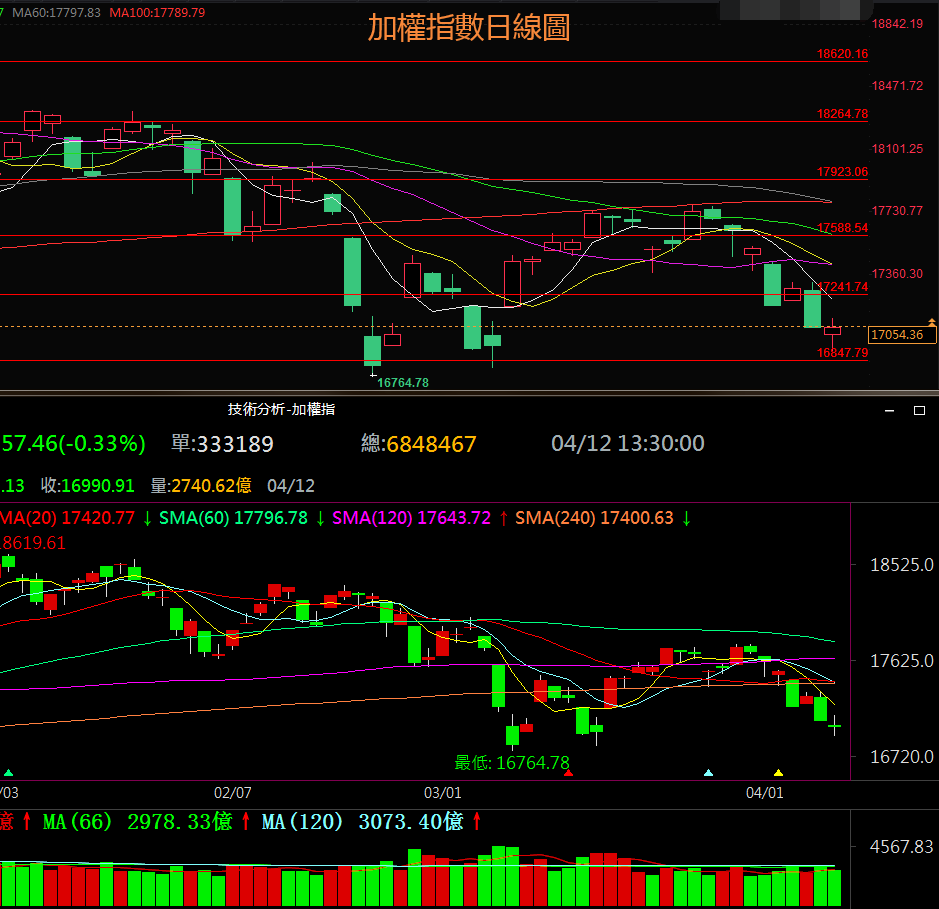Screen dimensions: 939x909
Task: Maximize the 技術分析-加權指 window
Action: coord(919,410)
